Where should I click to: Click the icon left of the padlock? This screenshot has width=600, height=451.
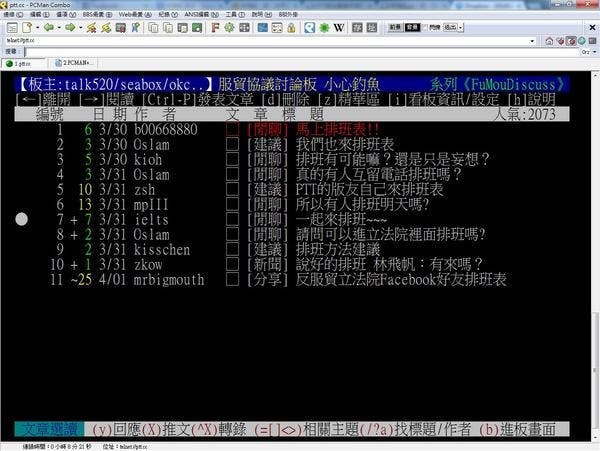coord(277,28)
